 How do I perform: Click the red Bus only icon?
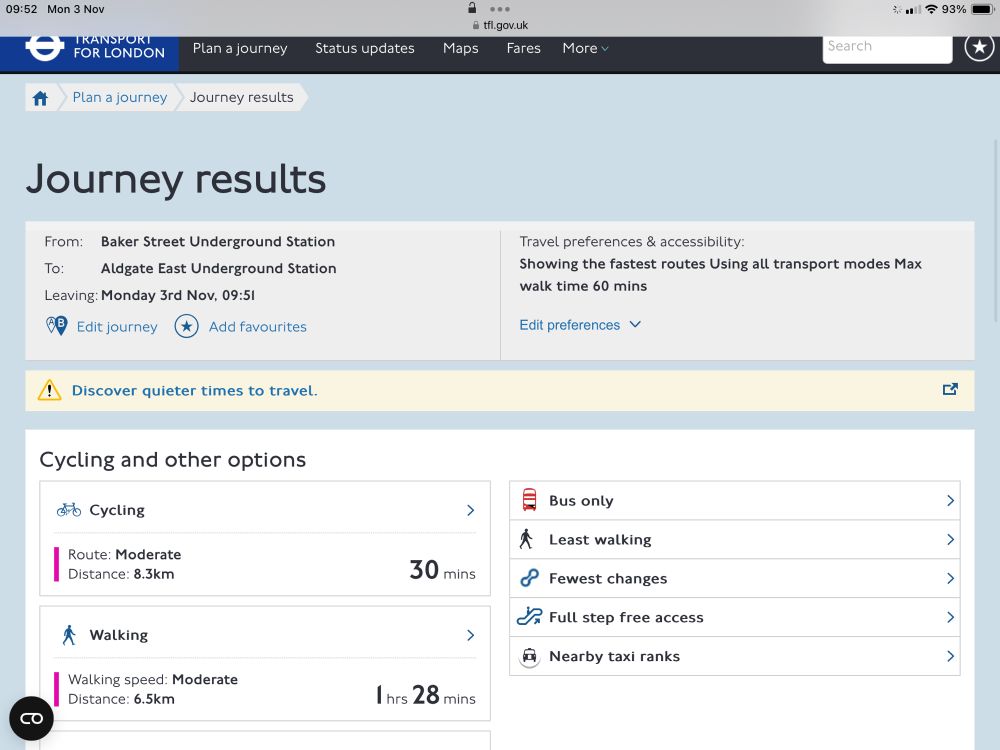[x=529, y=500]
